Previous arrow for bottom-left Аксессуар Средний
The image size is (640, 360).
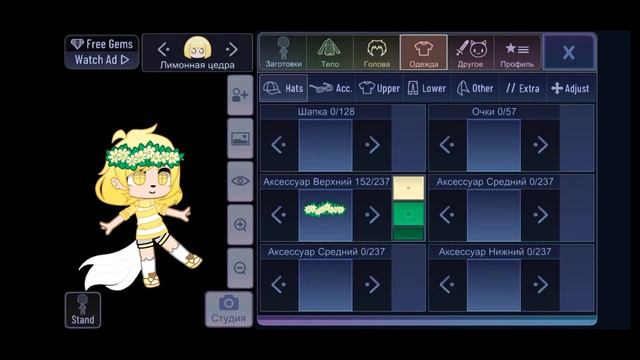tap(279, 285)
